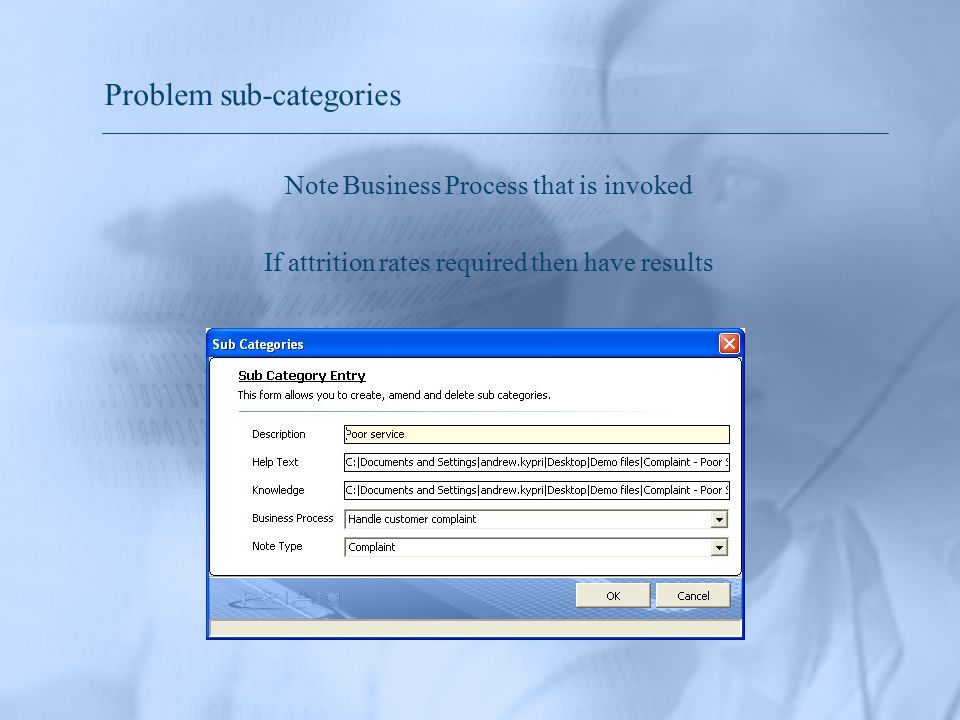Click the Knowledge label
Image resolution: width=960 pixels, height=720 pixels.
click(278, 490)
